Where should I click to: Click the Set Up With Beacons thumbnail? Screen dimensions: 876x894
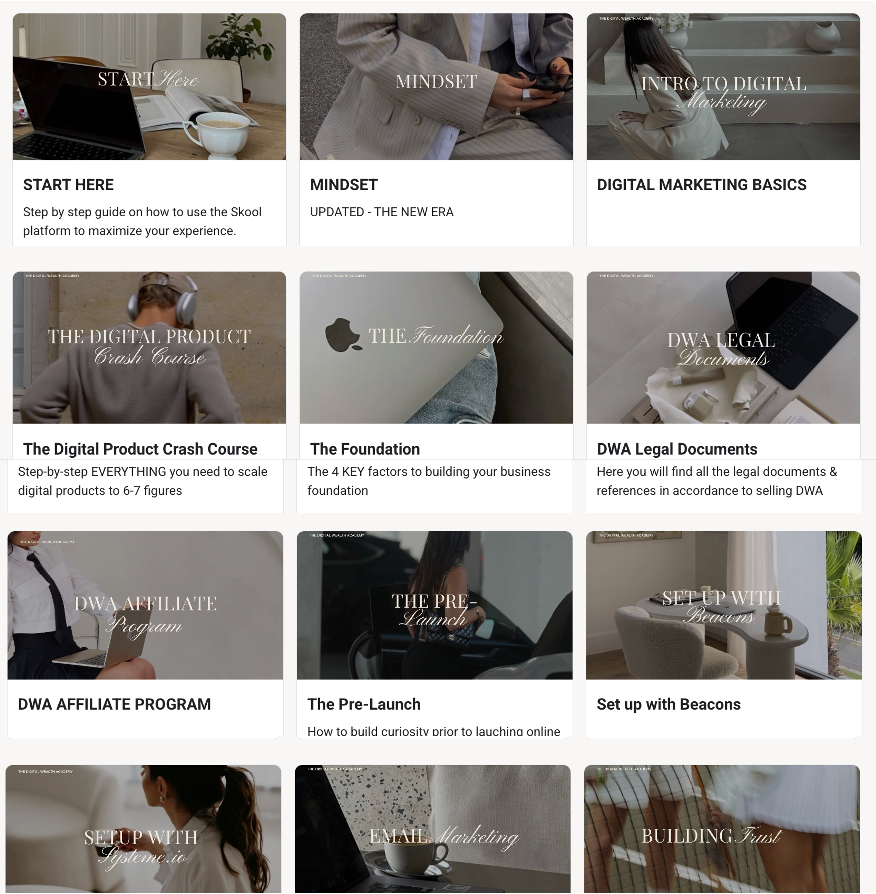tap(724, 605)
